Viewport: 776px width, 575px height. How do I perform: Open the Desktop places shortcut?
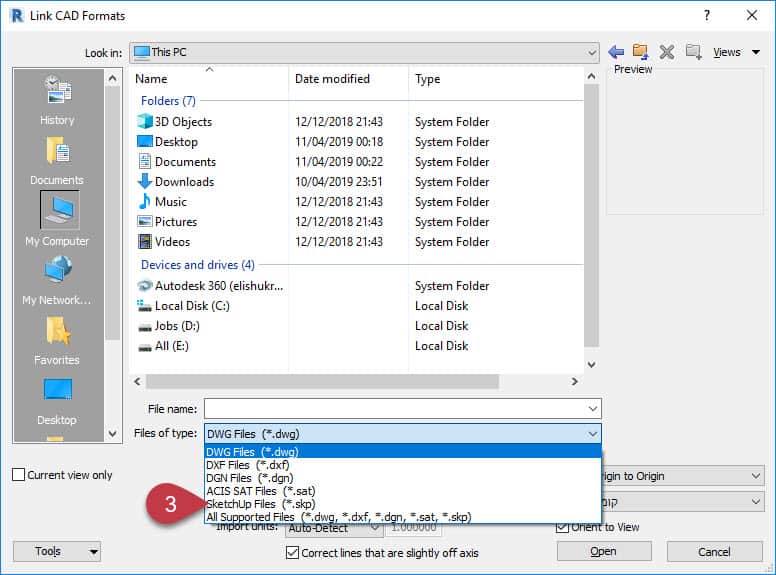(x=57, y=401)
